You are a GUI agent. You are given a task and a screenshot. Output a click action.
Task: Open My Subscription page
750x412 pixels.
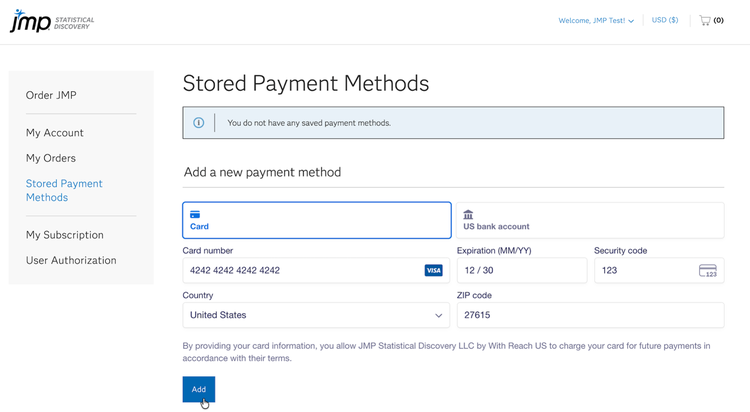point(65,235)
